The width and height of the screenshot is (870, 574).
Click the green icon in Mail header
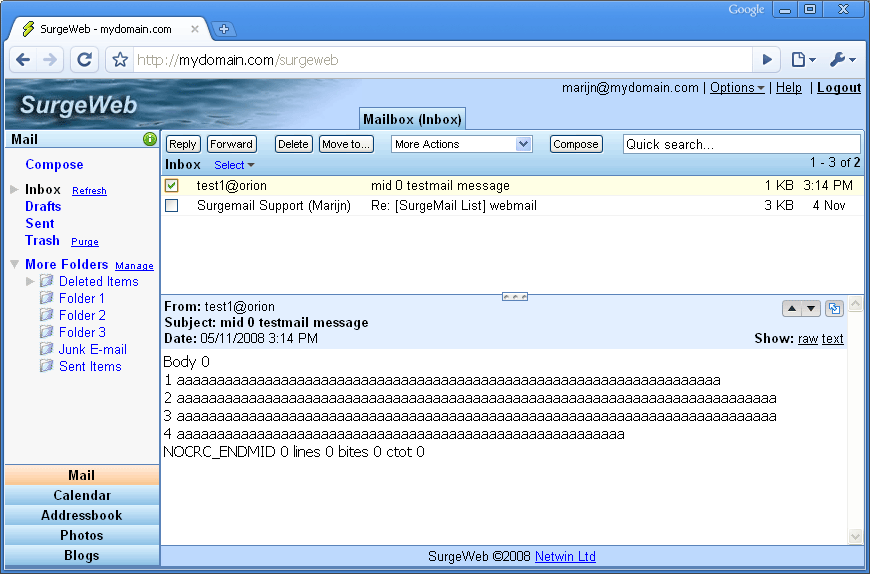tap(150, 139)
